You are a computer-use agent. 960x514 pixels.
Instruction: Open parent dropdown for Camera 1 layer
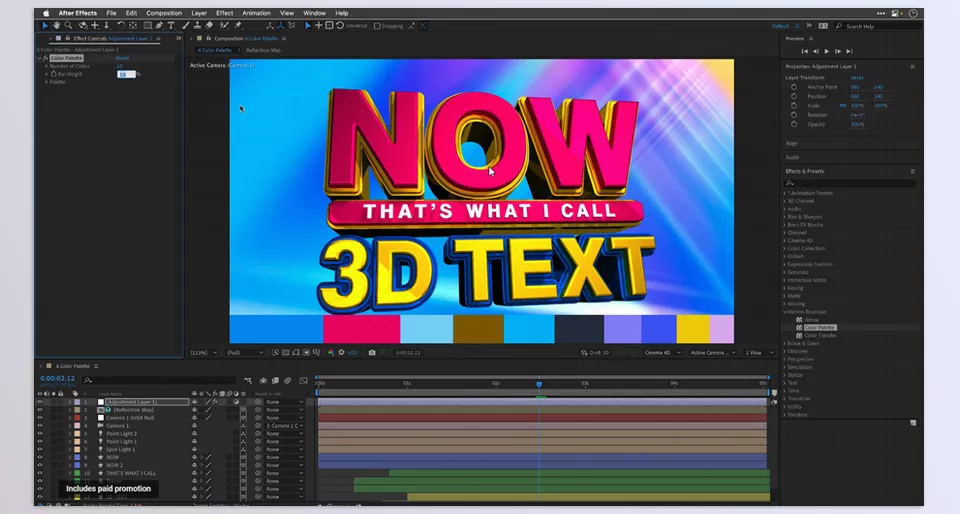pyautogui.click(x=285, y=426)
